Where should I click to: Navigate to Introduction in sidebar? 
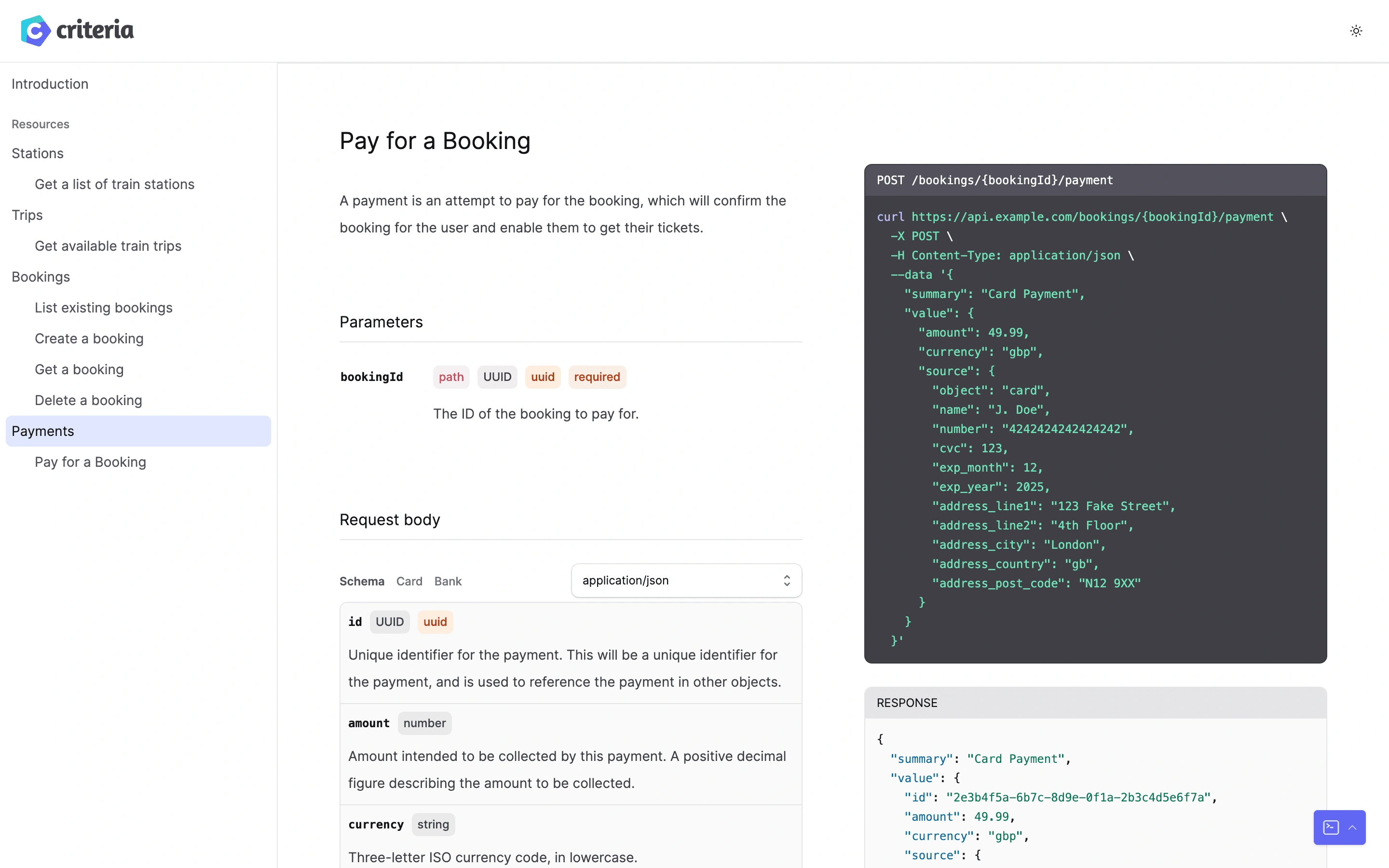click(49, 83)
